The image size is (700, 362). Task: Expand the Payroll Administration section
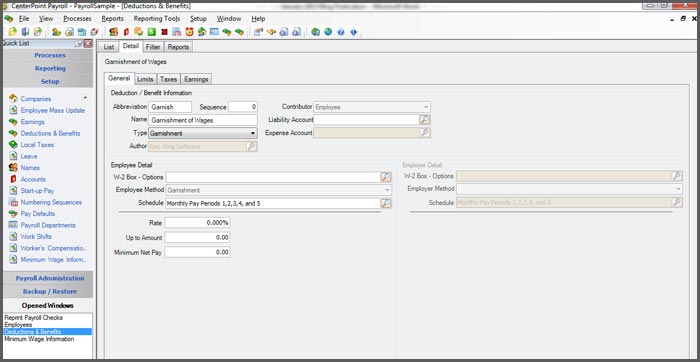click(x=50, y=278)
